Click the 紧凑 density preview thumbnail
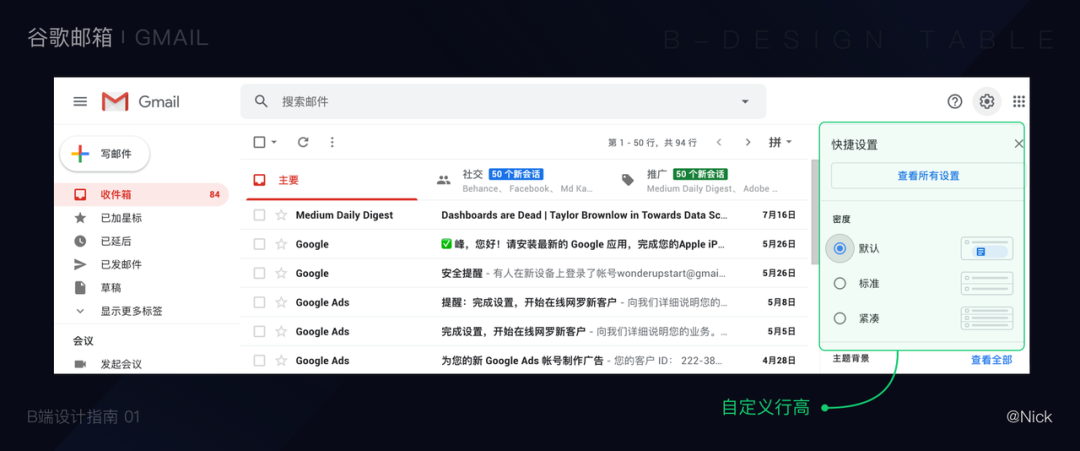 point(987,318)
